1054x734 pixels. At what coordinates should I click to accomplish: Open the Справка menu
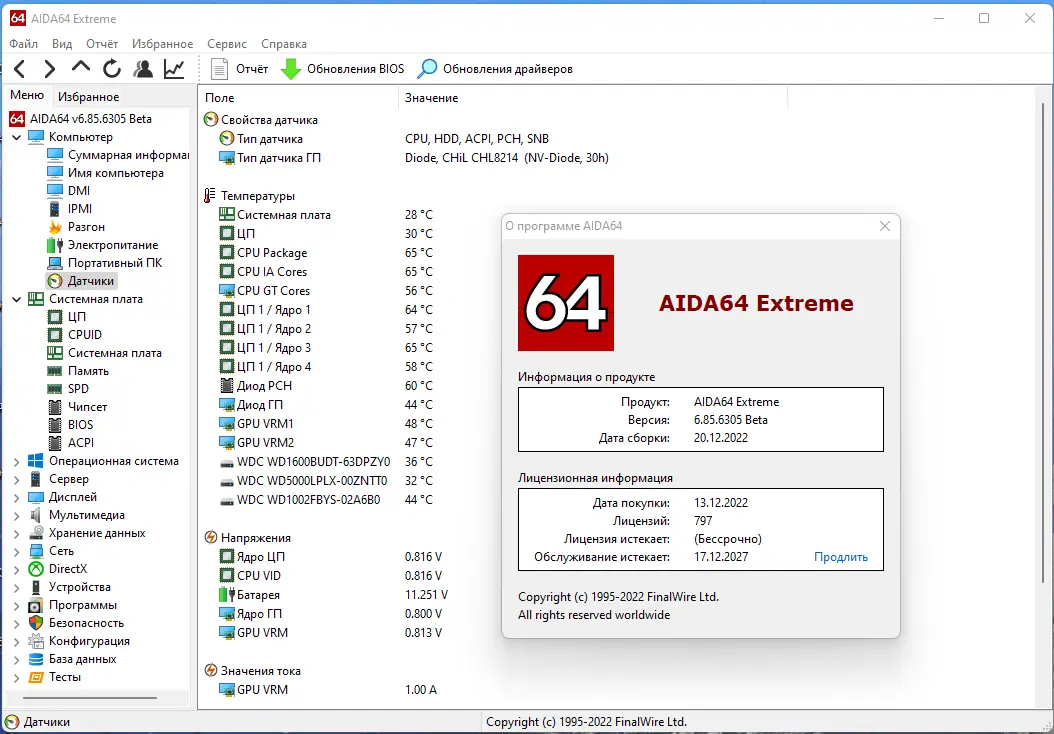tap(284, 44)
